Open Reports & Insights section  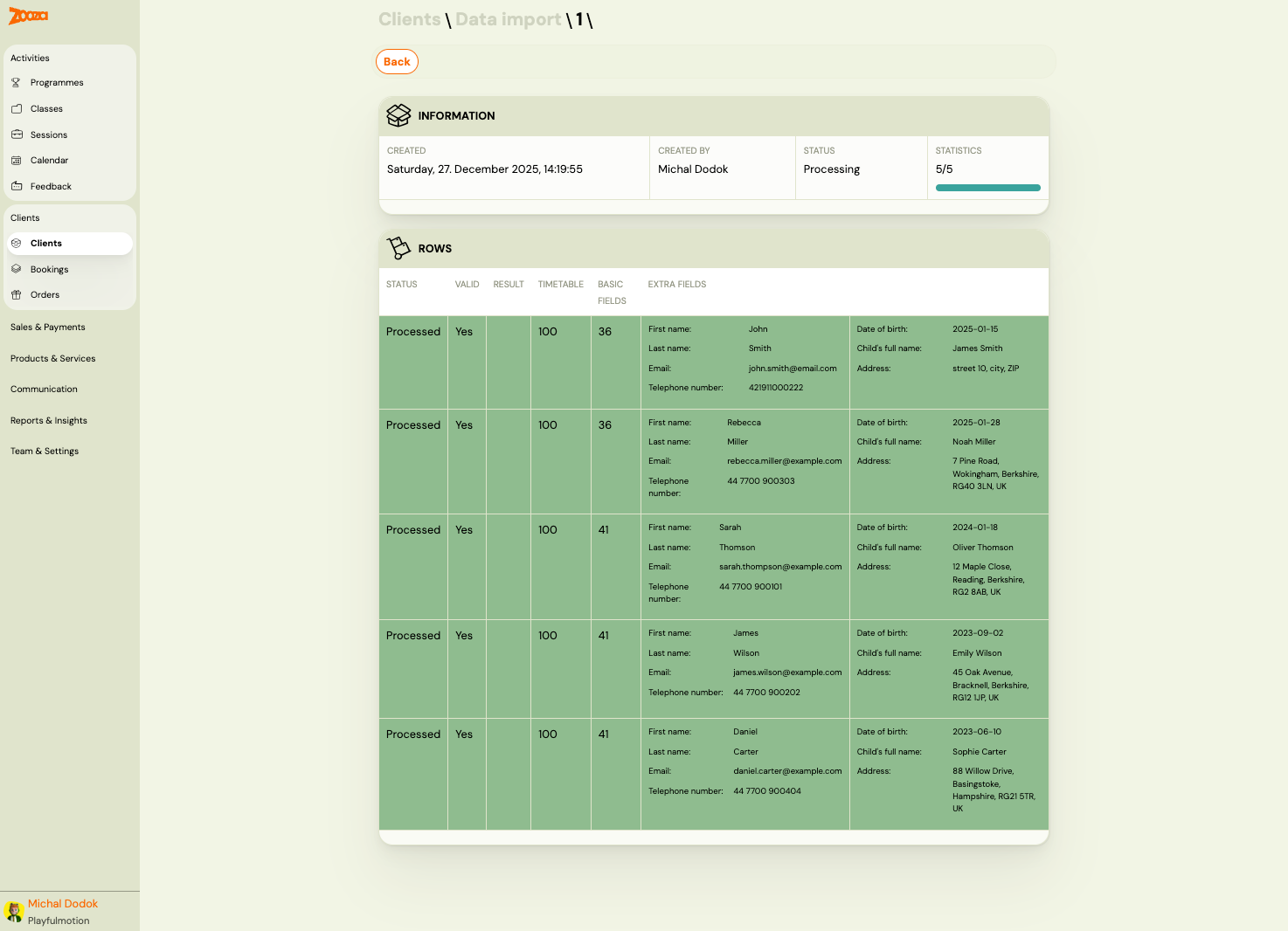click(x=49, y=421)
